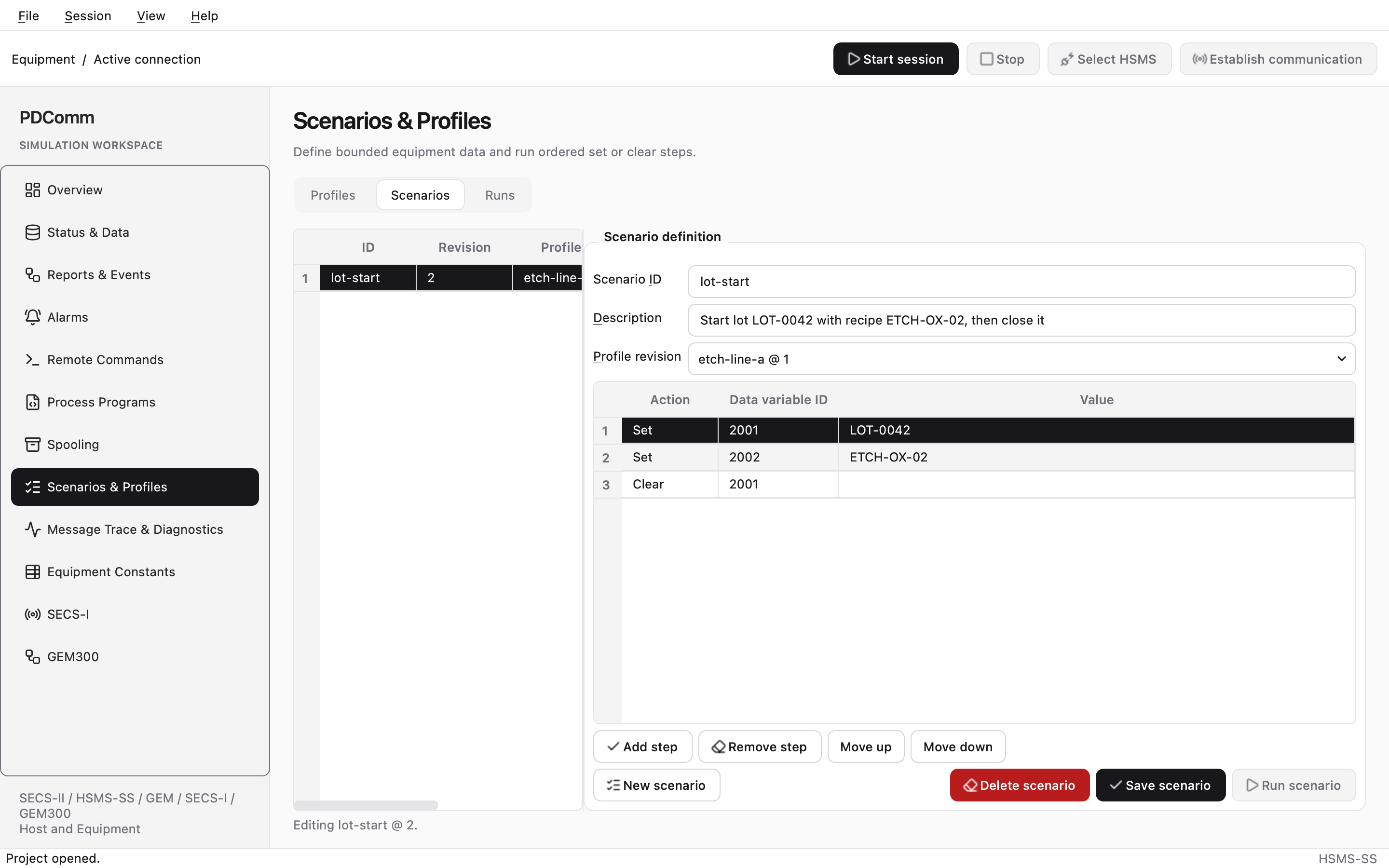1389x868 pixels.
Task: Click the Value column header
Action: tap(1096, 400)
